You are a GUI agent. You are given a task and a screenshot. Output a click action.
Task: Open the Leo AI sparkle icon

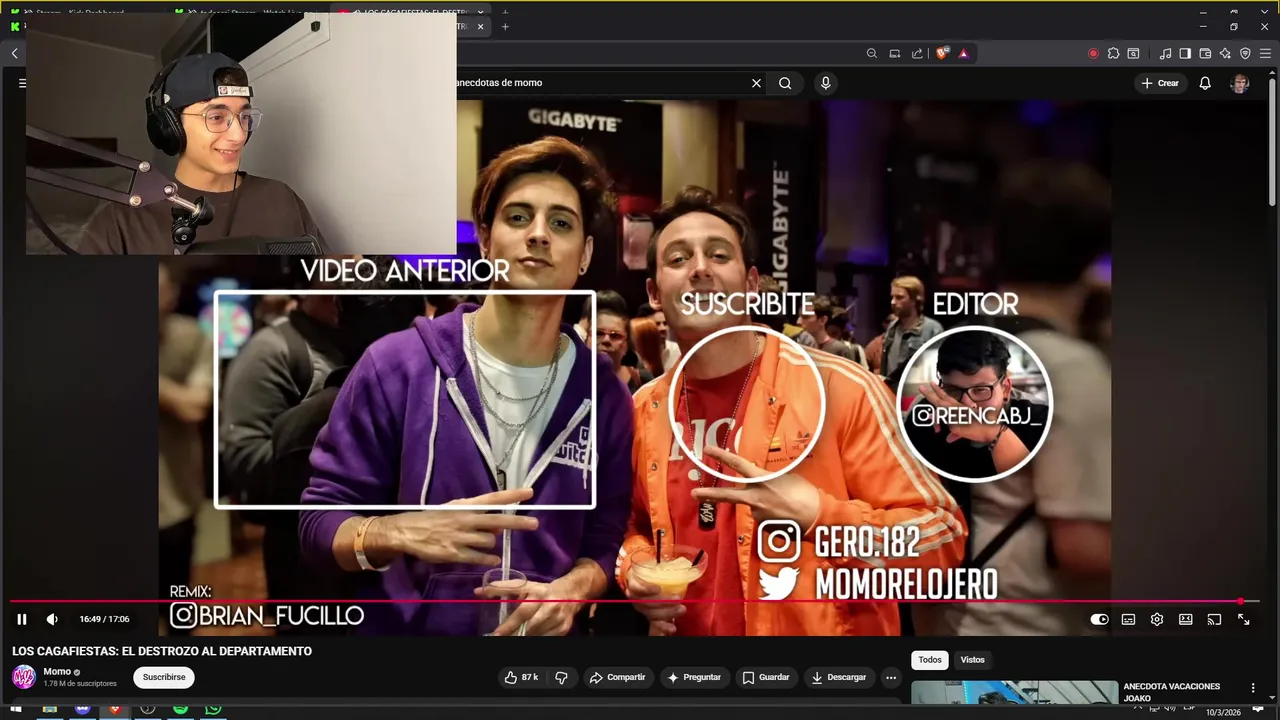1225,53
